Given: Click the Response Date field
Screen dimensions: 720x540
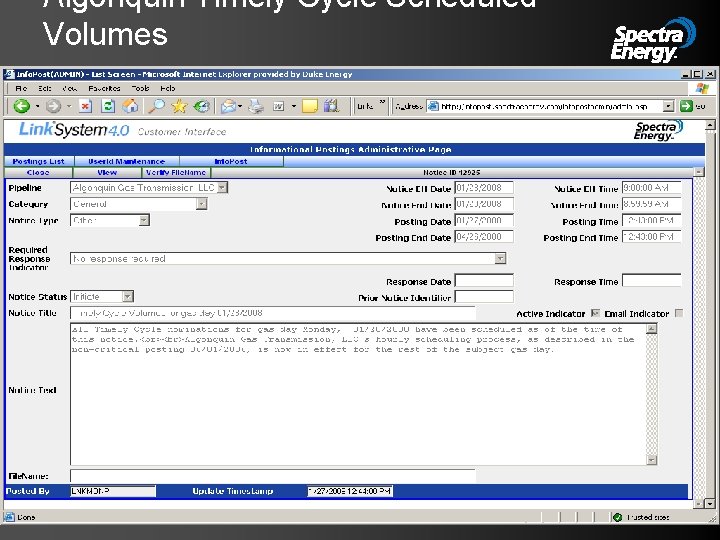Looking at the screenshot, I should point(484,281).
